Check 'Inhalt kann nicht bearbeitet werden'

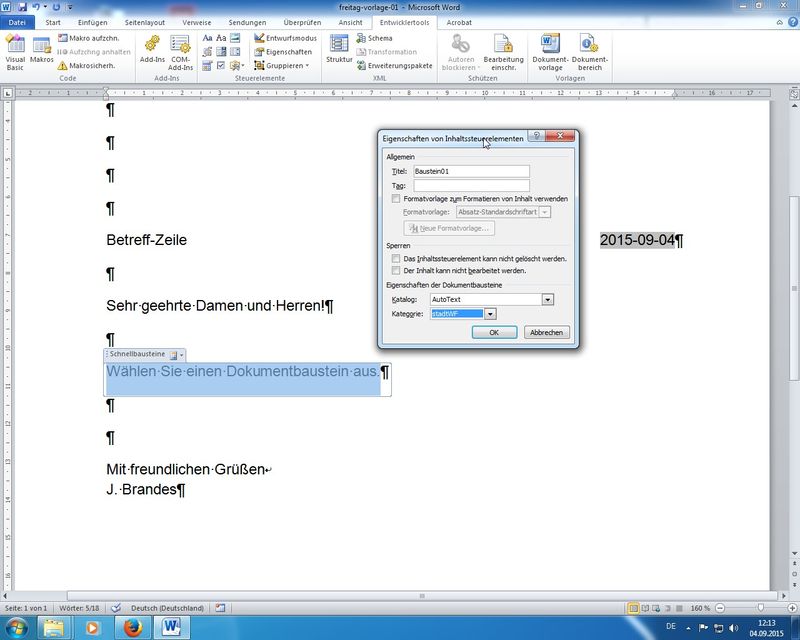coord(397,271)
